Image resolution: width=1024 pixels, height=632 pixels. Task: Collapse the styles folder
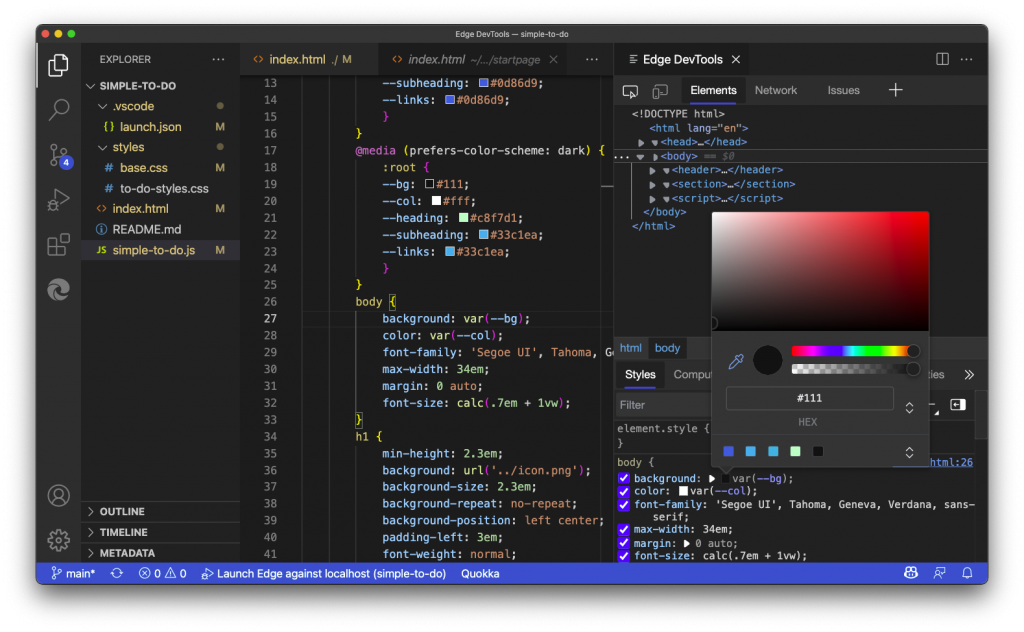103,147
